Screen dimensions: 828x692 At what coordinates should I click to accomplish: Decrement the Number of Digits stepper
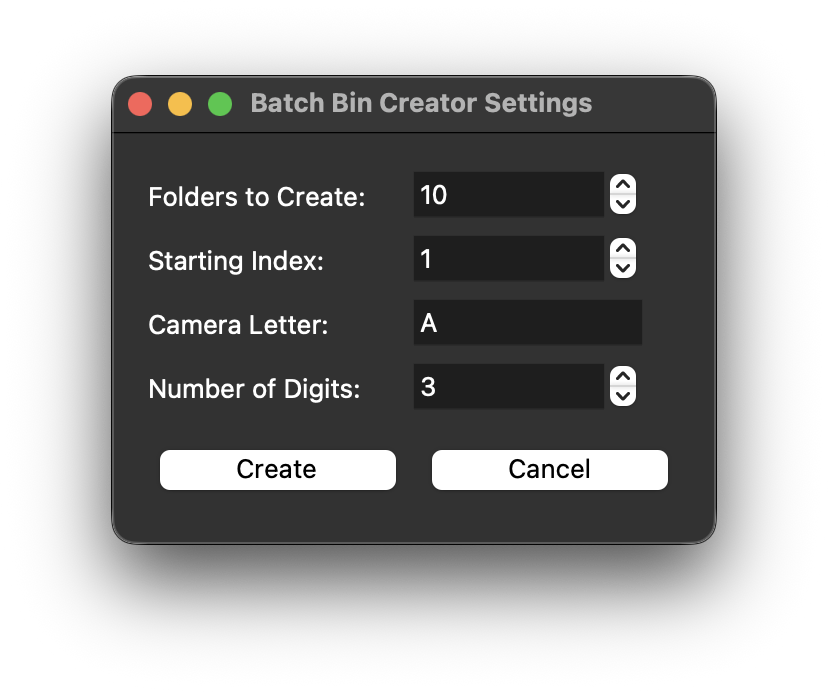pos(623,396)
